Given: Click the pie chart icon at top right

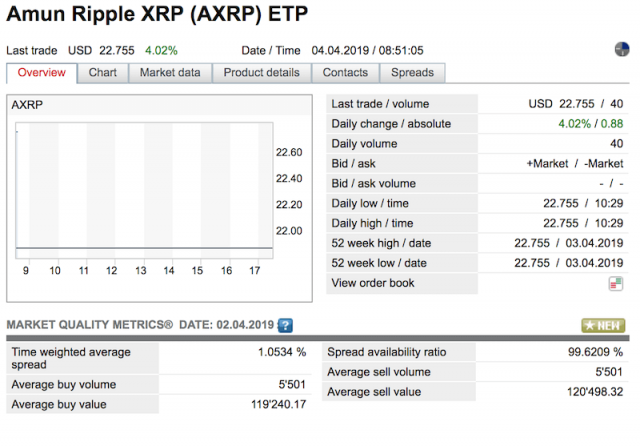Looking at the screenshot, I should coord(622,49).
